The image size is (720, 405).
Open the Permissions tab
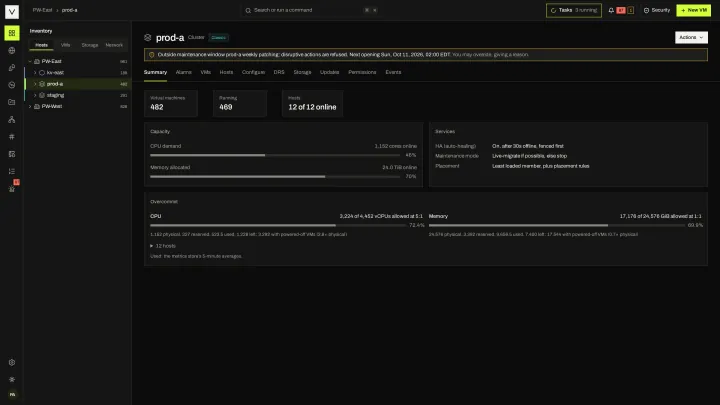pos(362,72)
